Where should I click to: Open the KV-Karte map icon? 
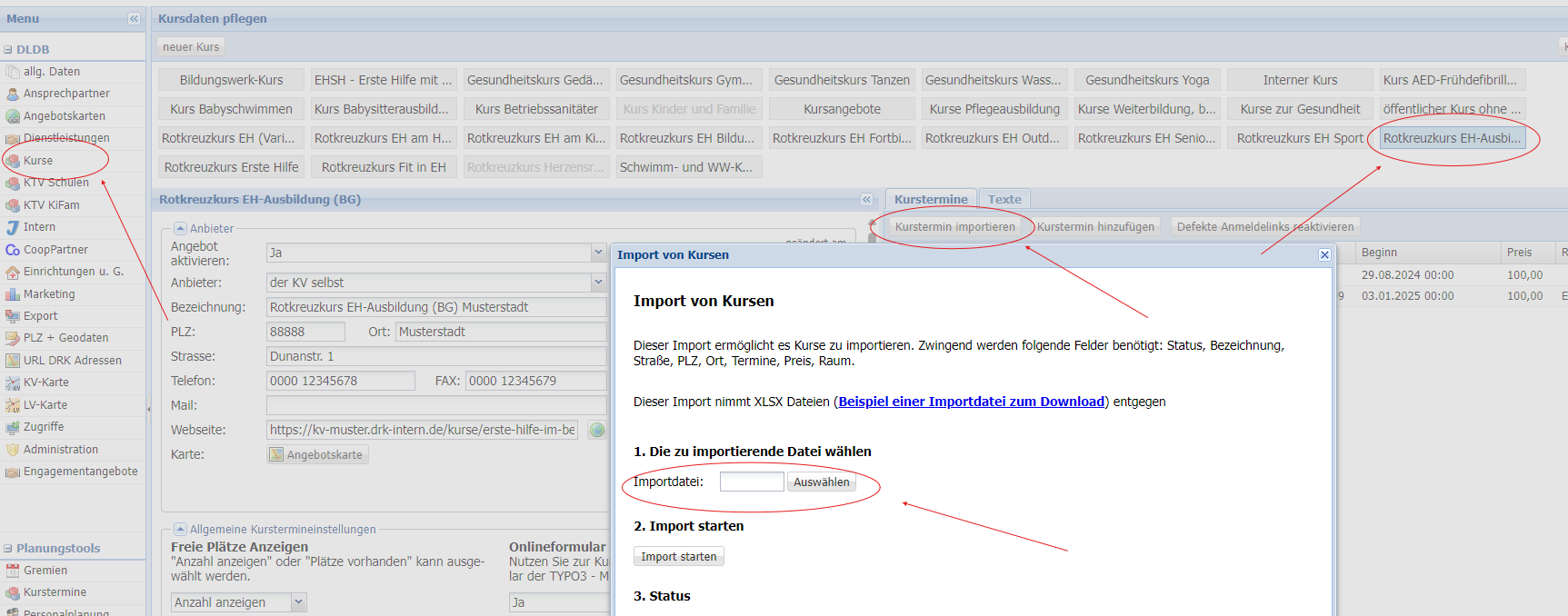(12, 383)
